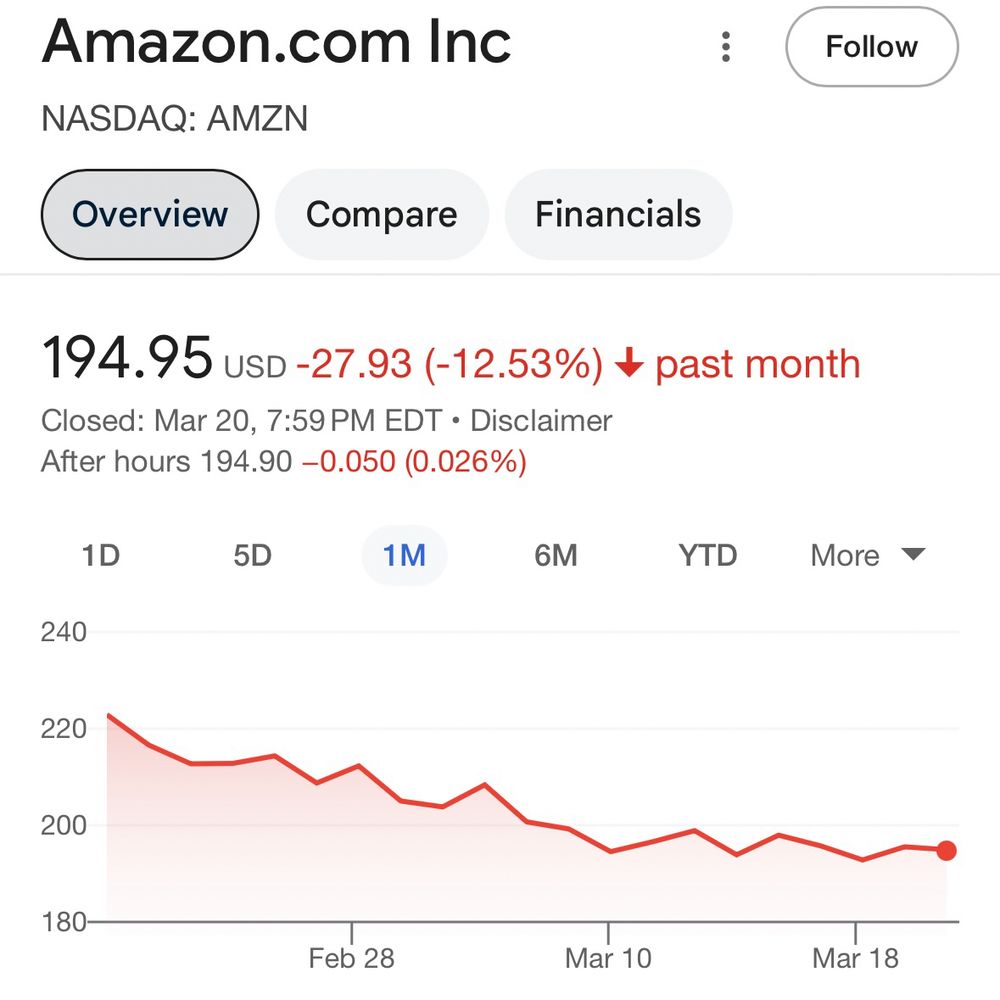Open the Disclaimer link
1000x1000 pixels.
click(541, 421)
